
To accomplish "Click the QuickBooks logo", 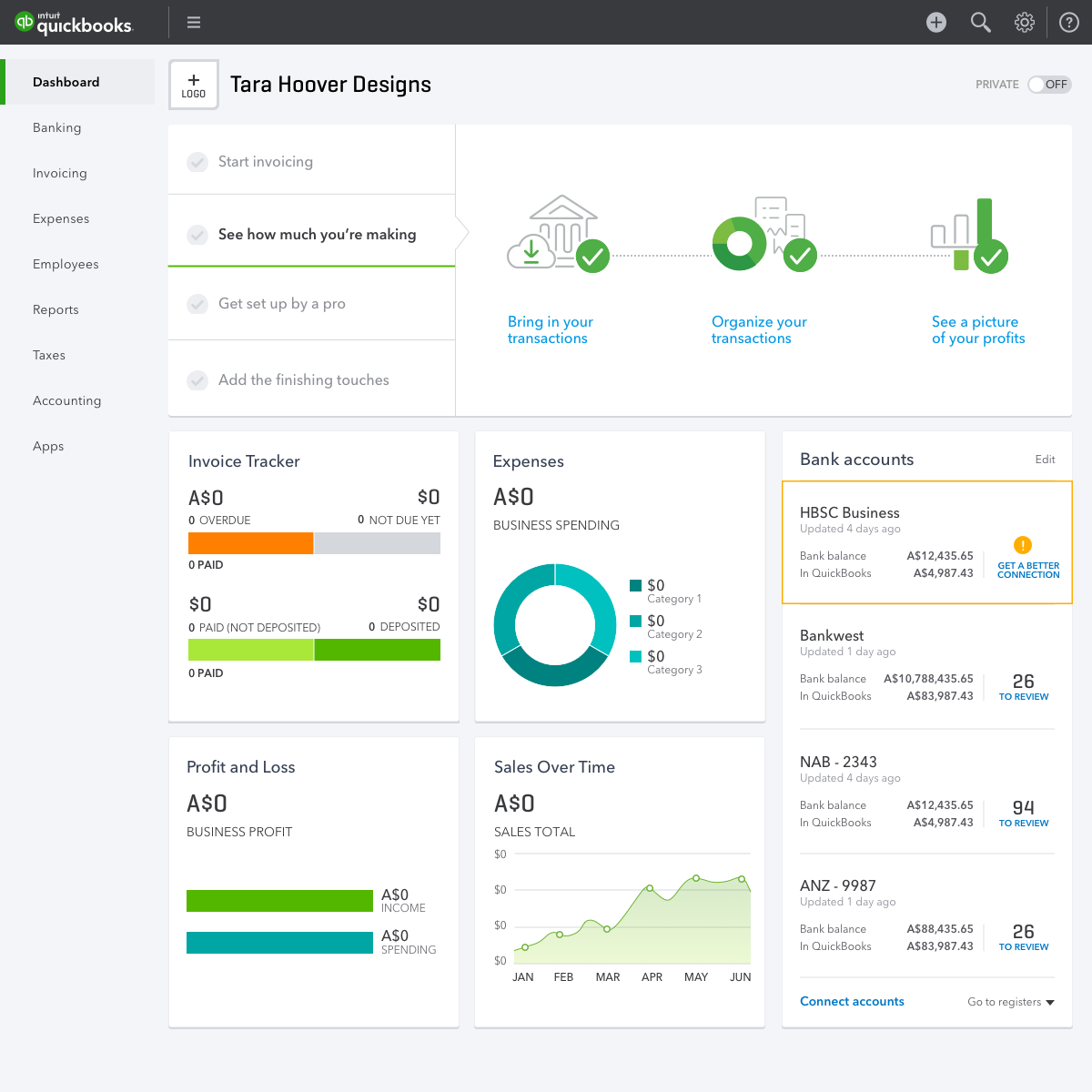I will pyautogui.click(x=75, y=23).
